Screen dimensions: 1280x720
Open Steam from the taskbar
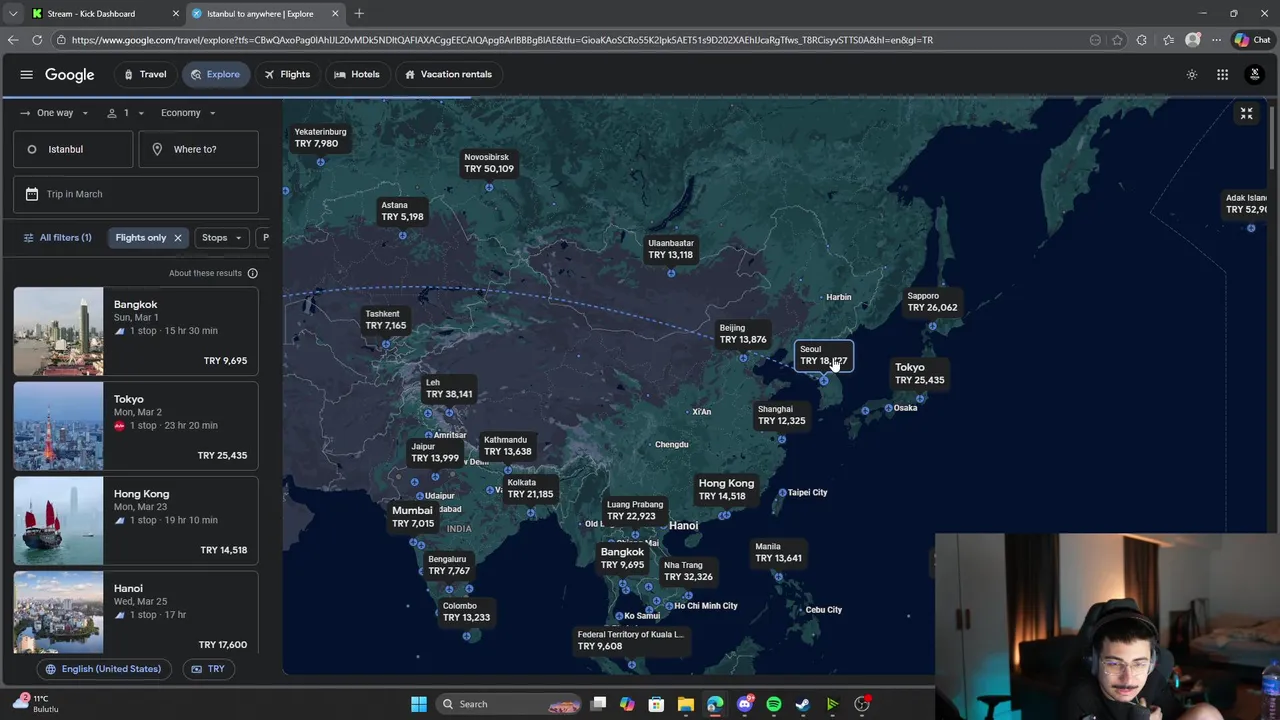coord(802,704)
